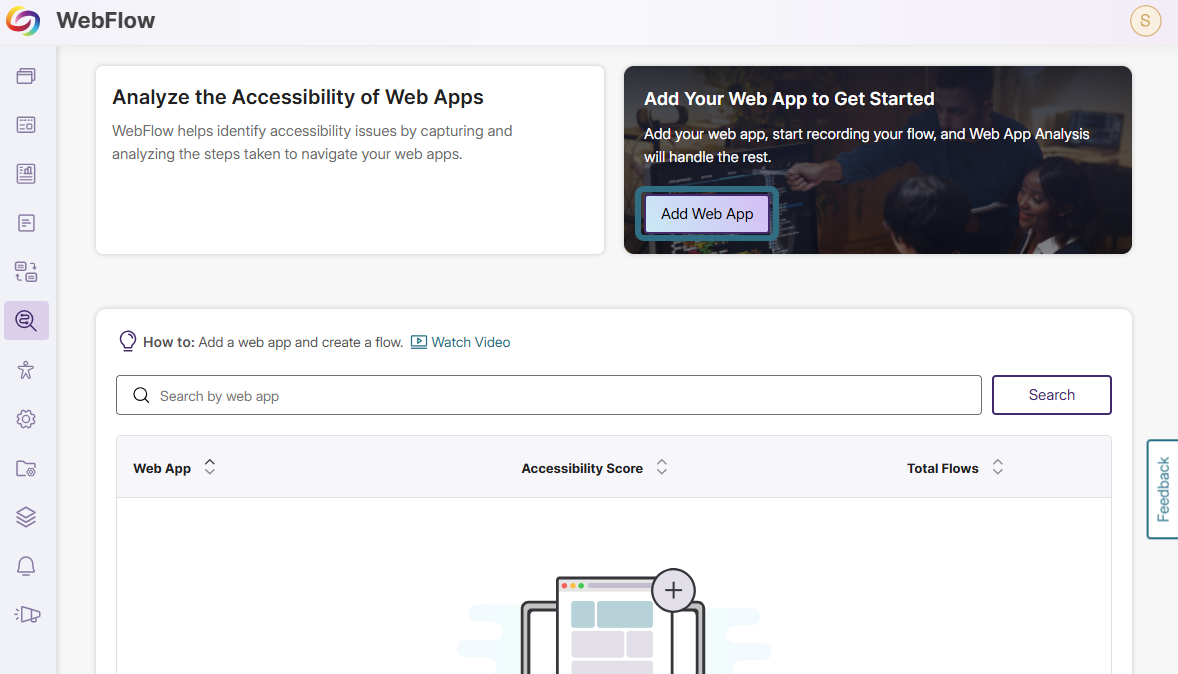This screenshot has height=674, width=1178.
Task: Open the Watch Video link
Action: pos(461,342)
